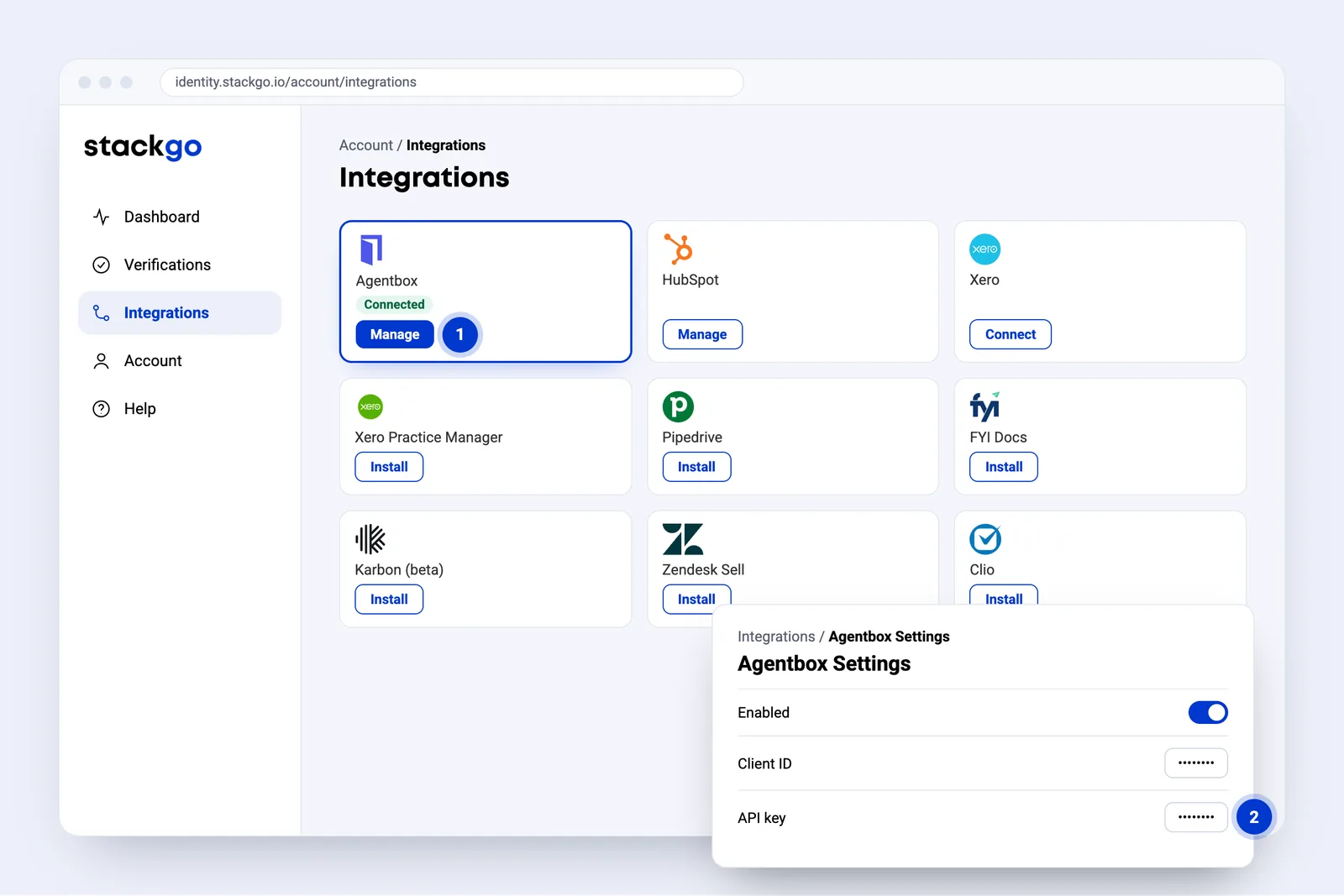Manage the HubSpot integration
Screen dimensions: 1344x896
[702, 334]
